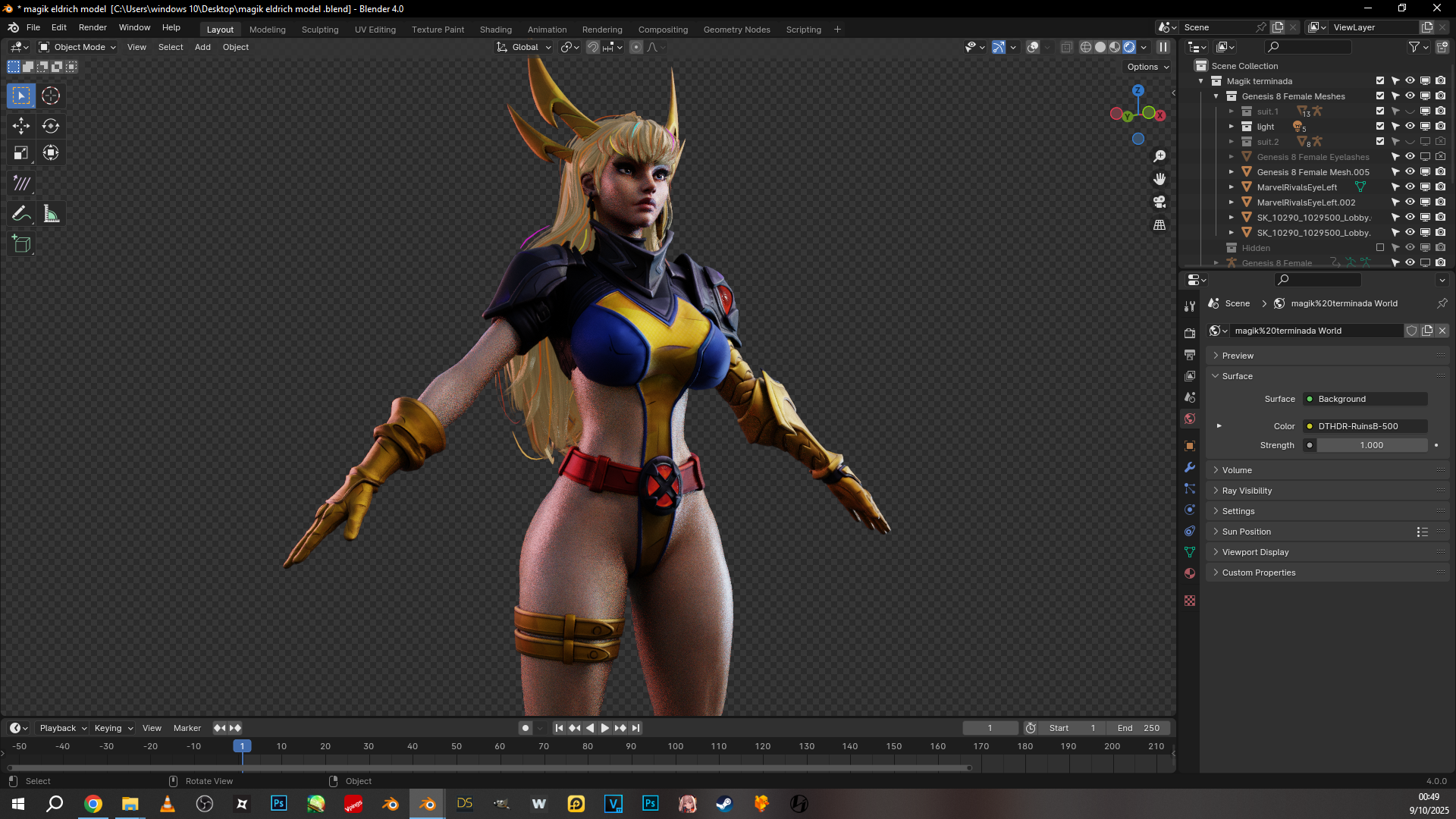Open the Tool properties tab
The width and height of the screenshot is (1456, 819).
point(1190,306)
